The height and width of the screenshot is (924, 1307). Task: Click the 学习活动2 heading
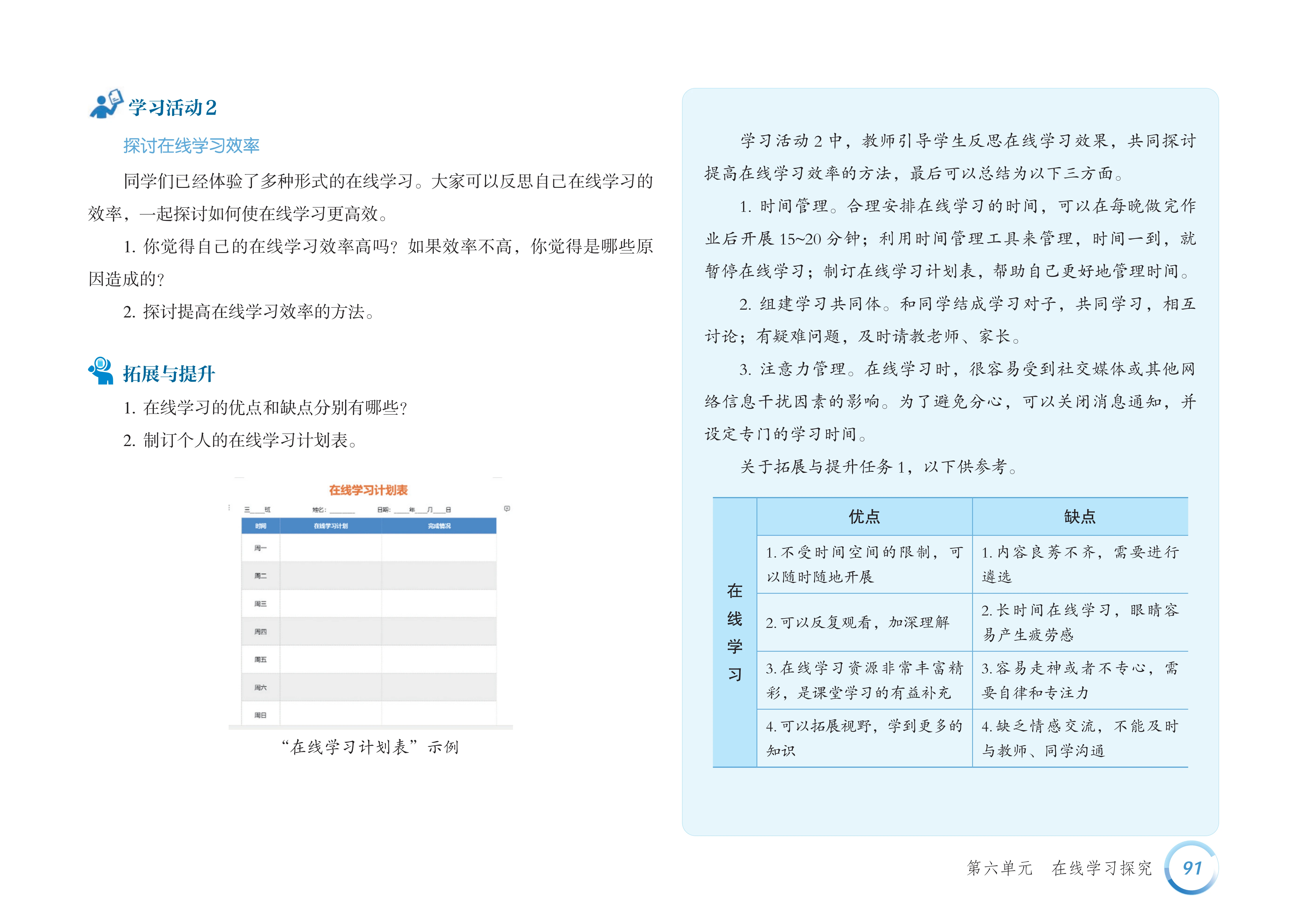click(173, 108)
